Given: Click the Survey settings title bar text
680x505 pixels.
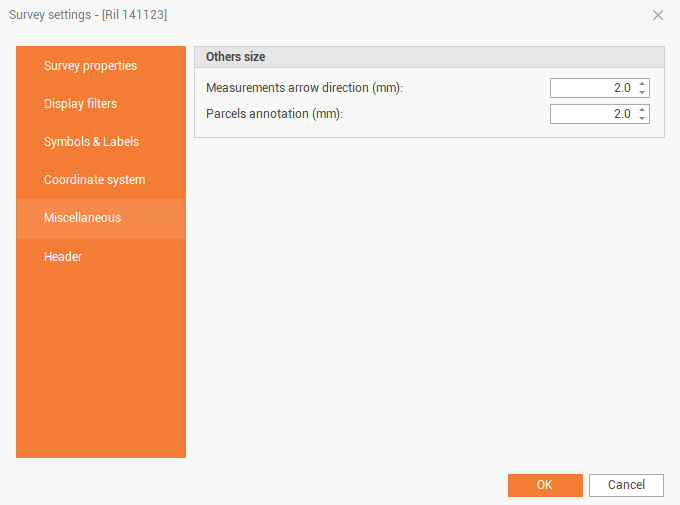Looking at the screenshot, I should click(x=88, y=15).
